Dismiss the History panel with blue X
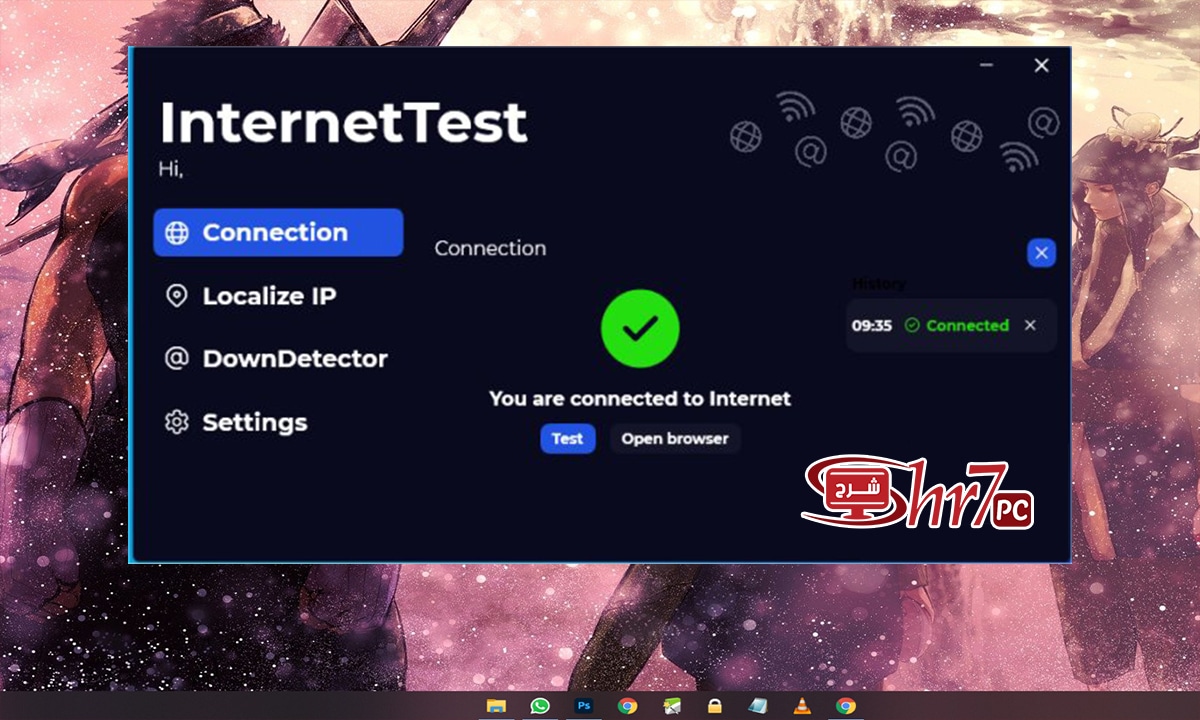This screenshot has width=1200, height=720. click(1041, 253)
